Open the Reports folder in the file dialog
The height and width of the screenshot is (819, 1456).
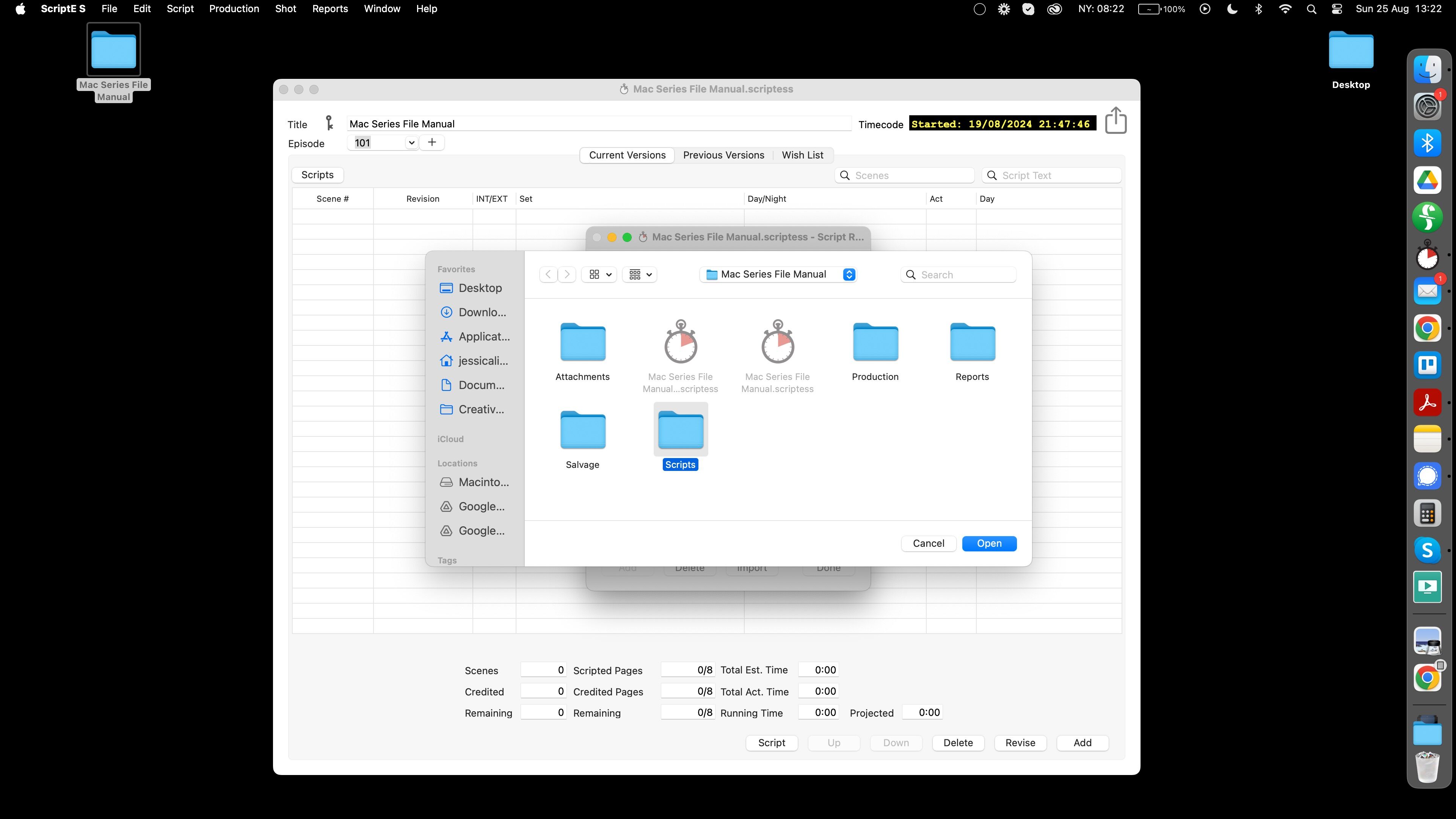972,342
